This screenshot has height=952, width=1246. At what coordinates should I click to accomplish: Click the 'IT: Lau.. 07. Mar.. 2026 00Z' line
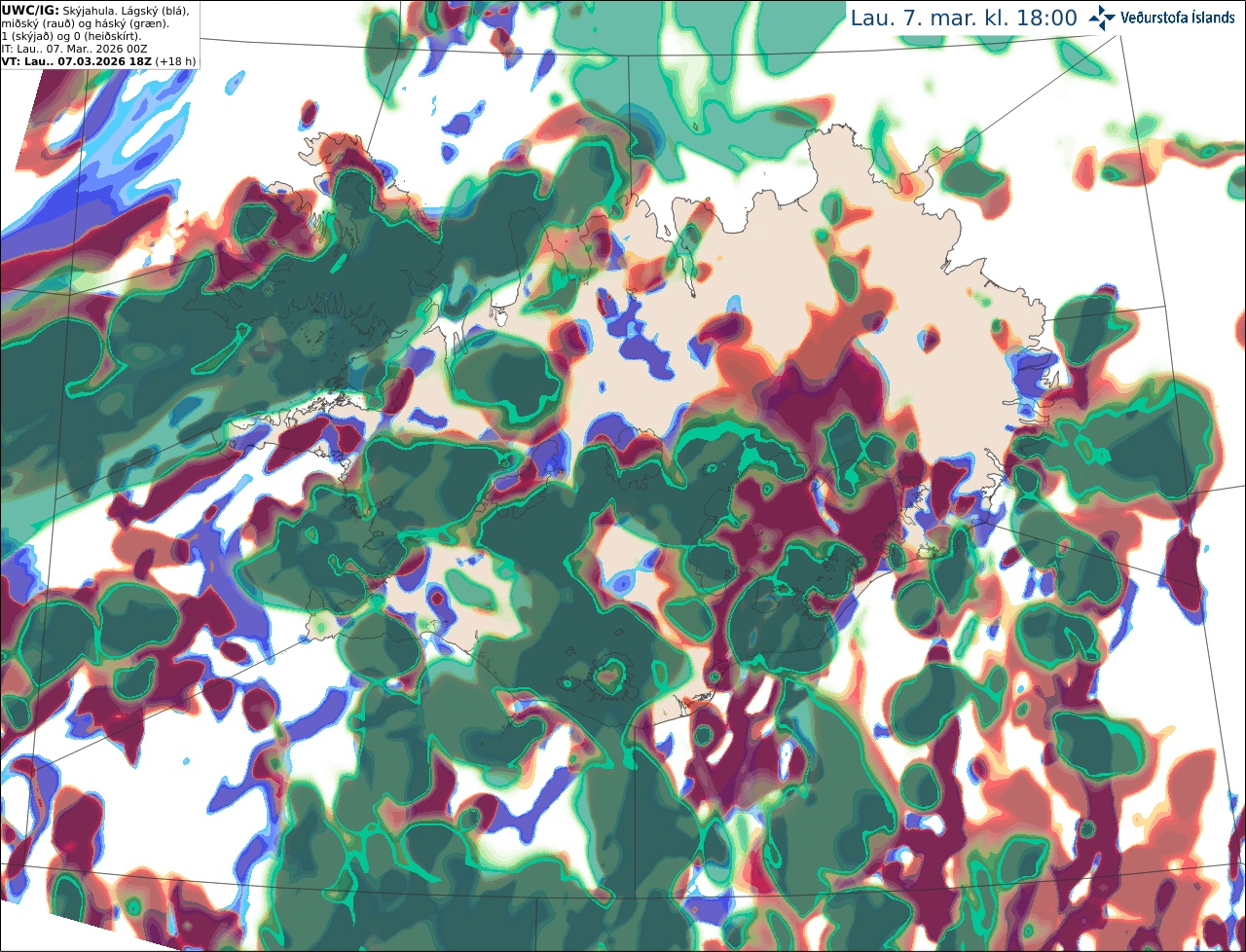coord(74,49)
